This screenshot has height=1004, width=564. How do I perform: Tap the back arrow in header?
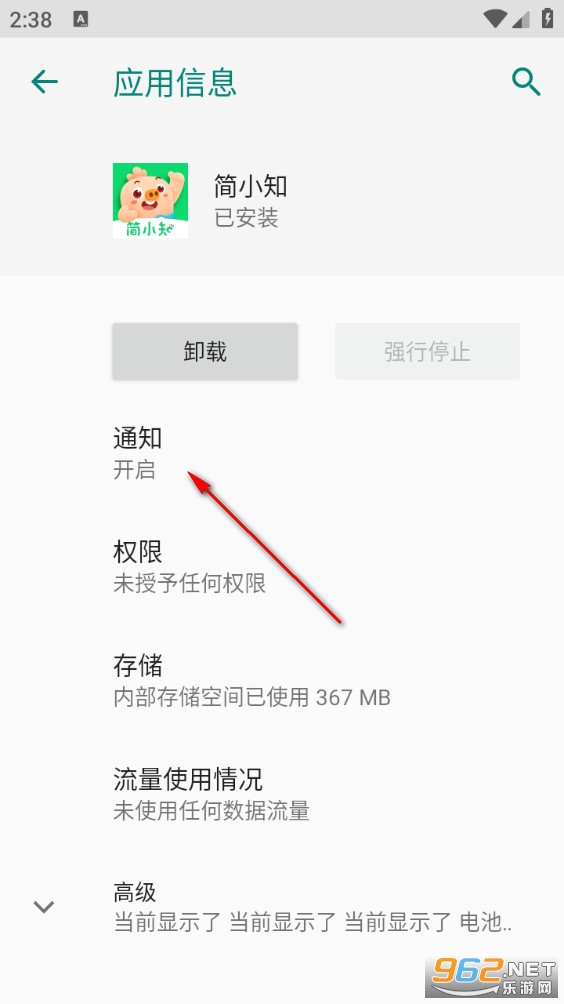tap(45, 82)
